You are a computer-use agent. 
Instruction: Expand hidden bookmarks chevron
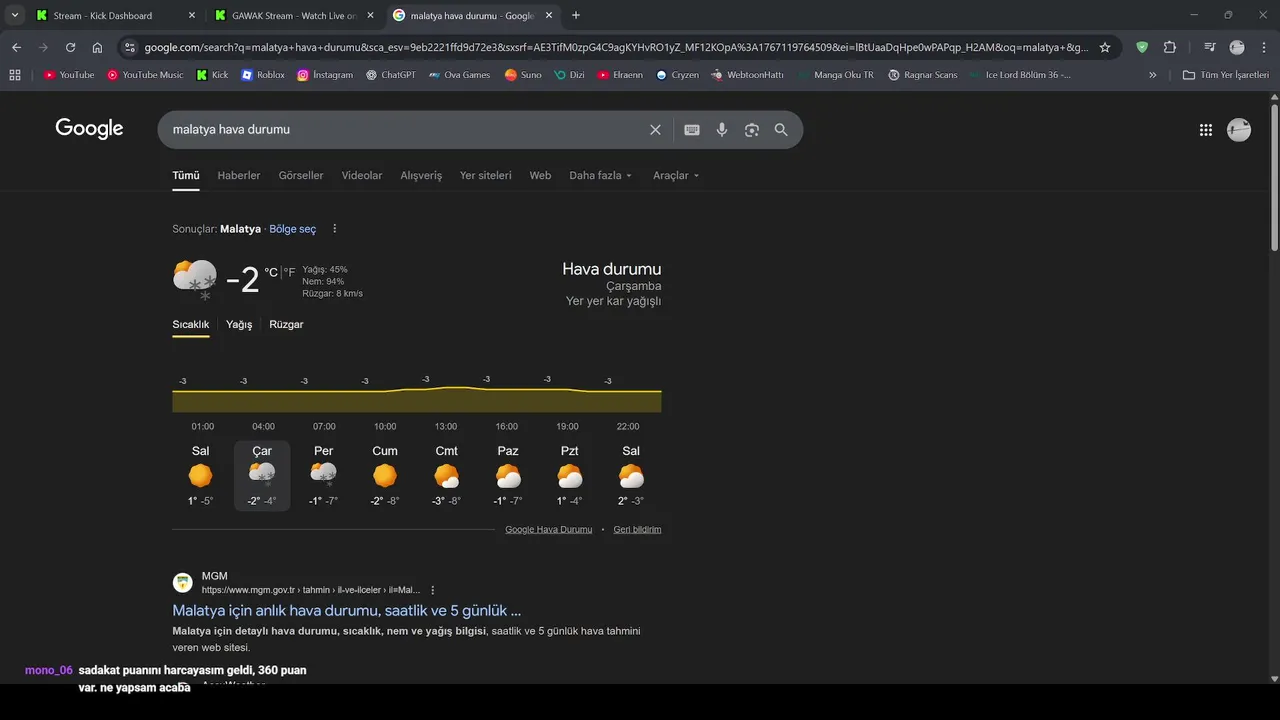tap(1152, 75)
